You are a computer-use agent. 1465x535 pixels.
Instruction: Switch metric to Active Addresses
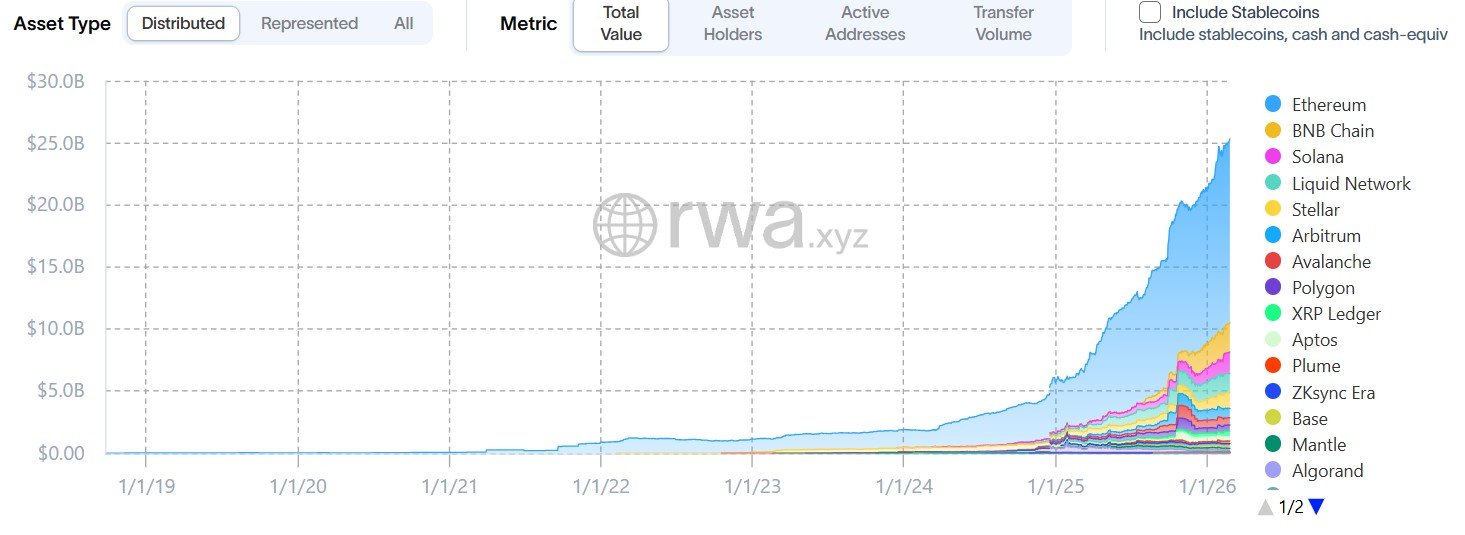tap(865, 23)
